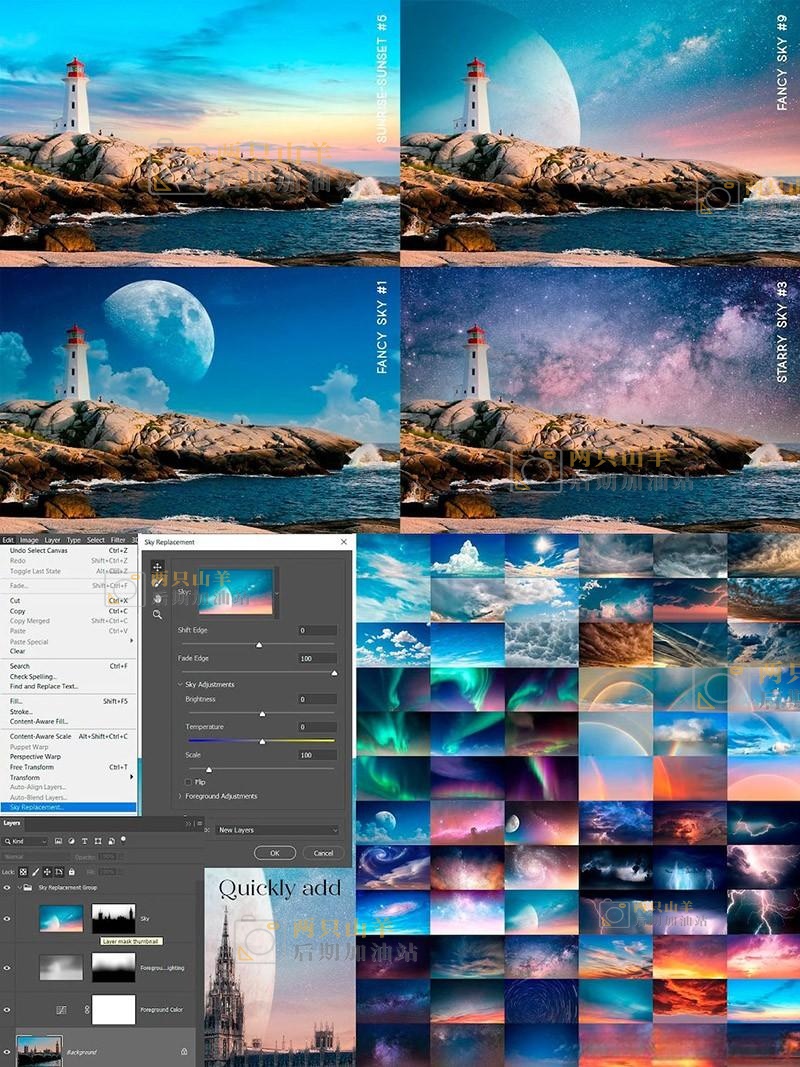800x1067 pixels.
Task: Select the Zoom tool in Sky Replacement
Action: click(157, 615)
